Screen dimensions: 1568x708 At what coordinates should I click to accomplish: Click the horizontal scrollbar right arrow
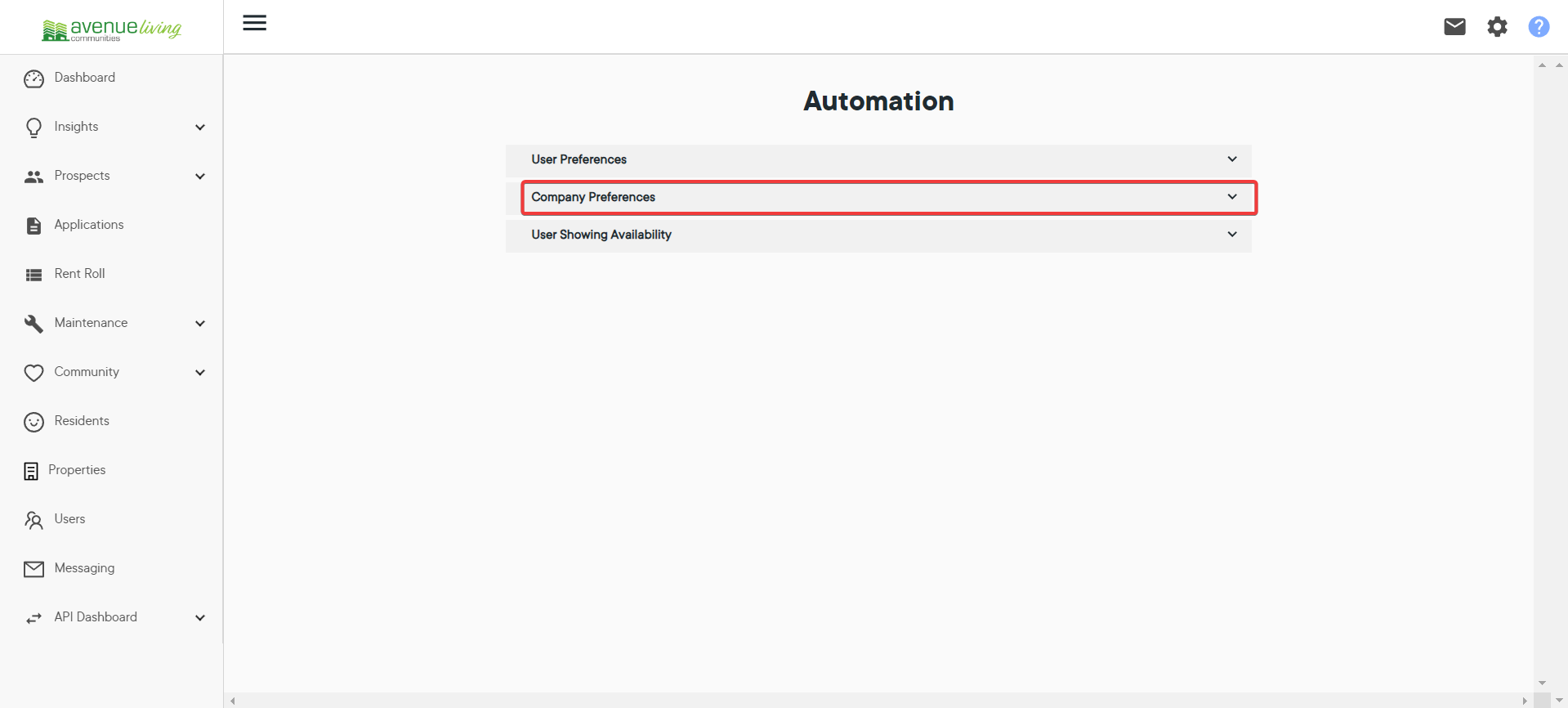coord(1525,701)
